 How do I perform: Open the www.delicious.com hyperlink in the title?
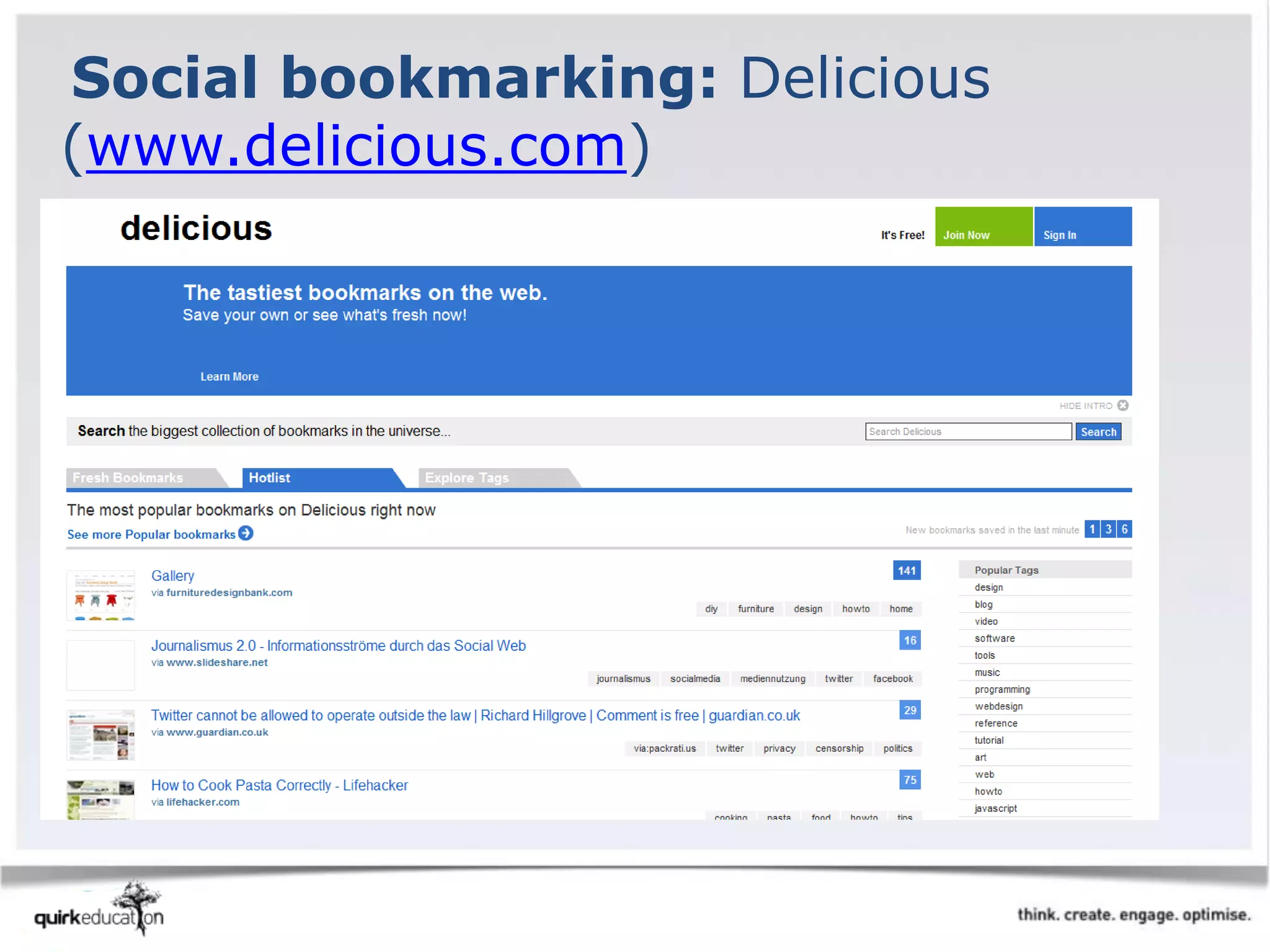(x=357, y=146)
